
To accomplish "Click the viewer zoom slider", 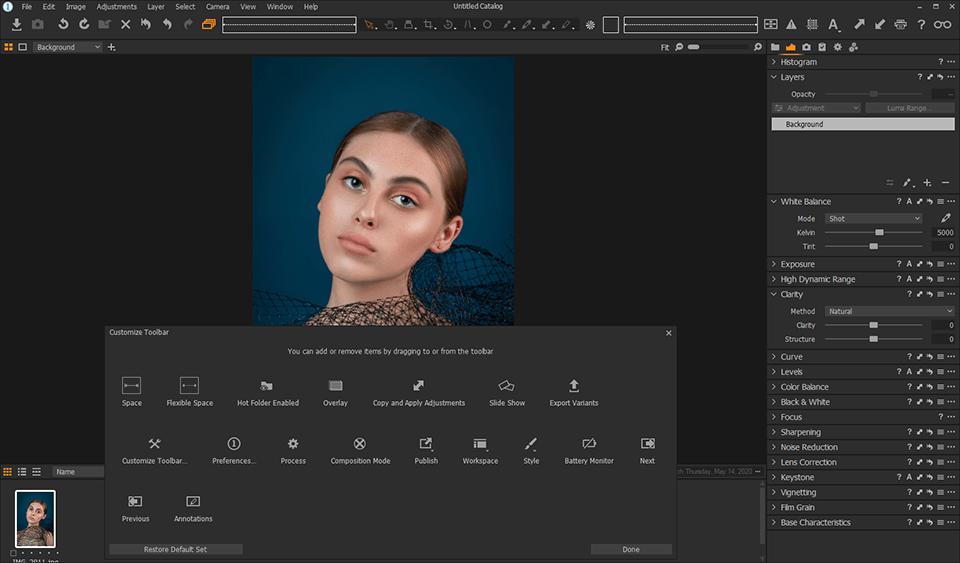I will (x=716, y=47).
